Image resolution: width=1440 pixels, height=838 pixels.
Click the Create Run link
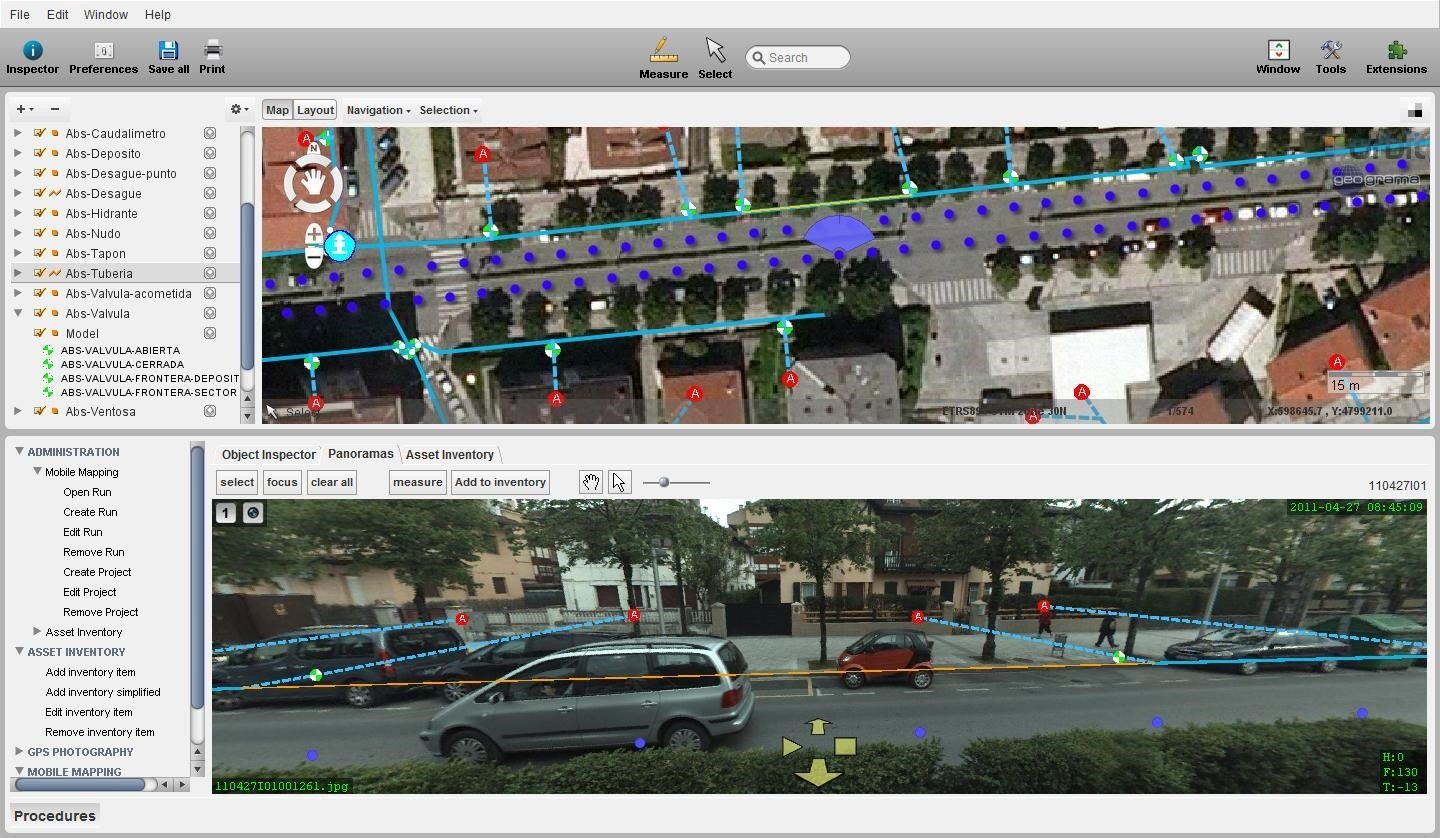coord(90,512)
